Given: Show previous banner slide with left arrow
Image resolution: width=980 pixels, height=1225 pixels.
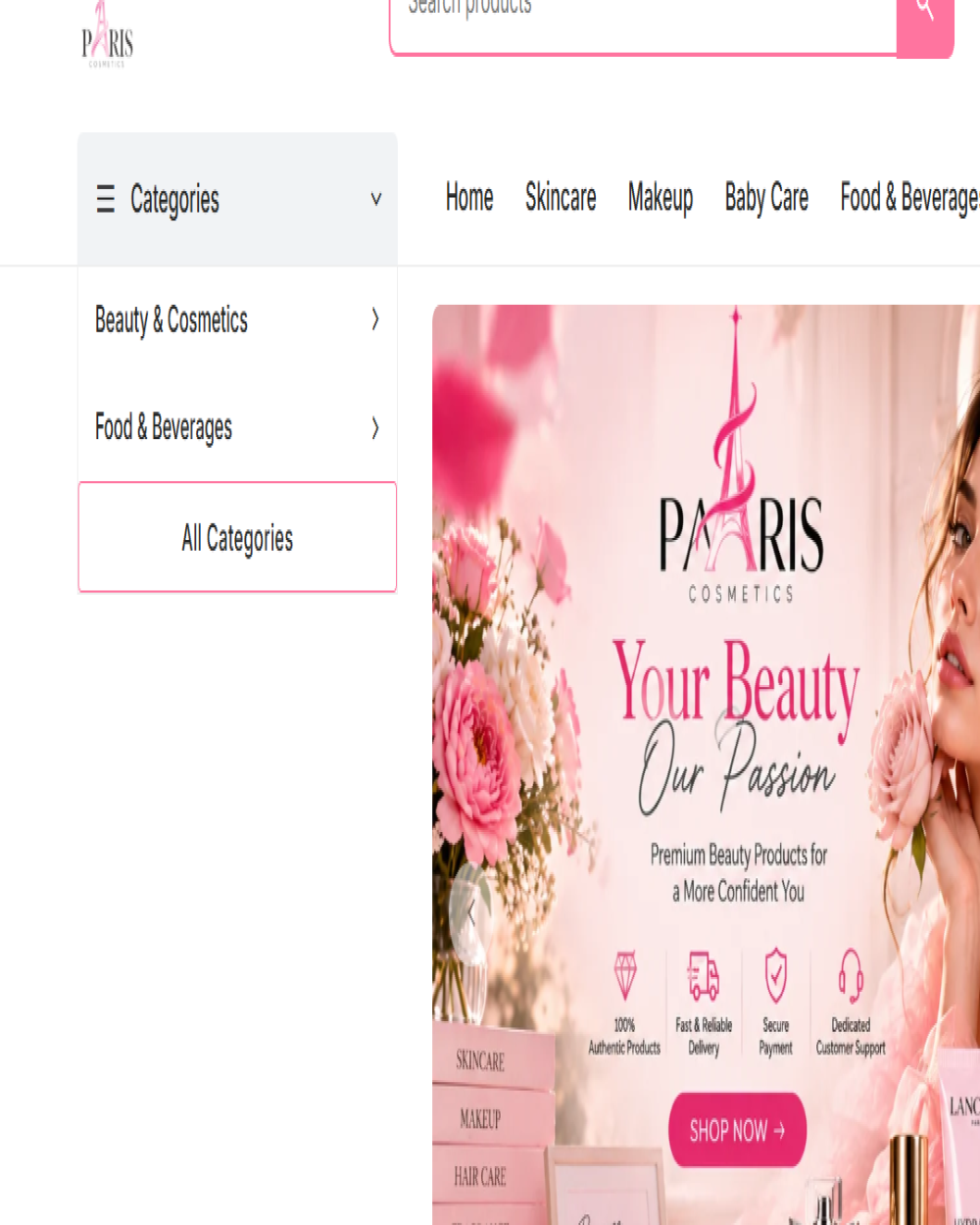Looking at the screenshot, I should (470, 913).
